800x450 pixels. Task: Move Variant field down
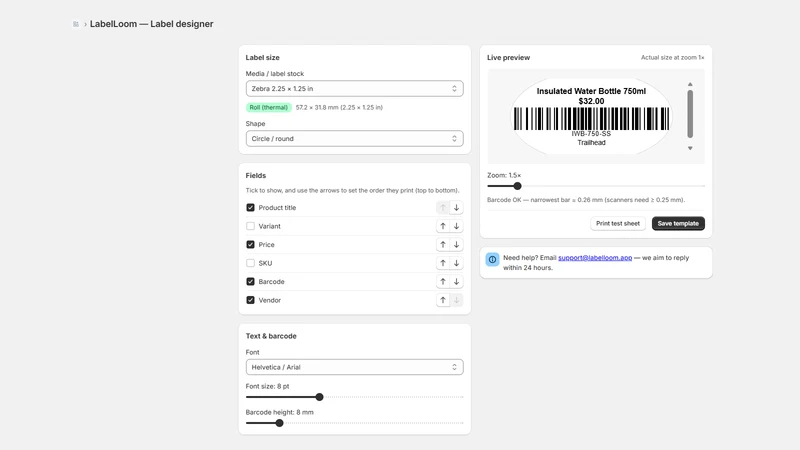(456, 226)
